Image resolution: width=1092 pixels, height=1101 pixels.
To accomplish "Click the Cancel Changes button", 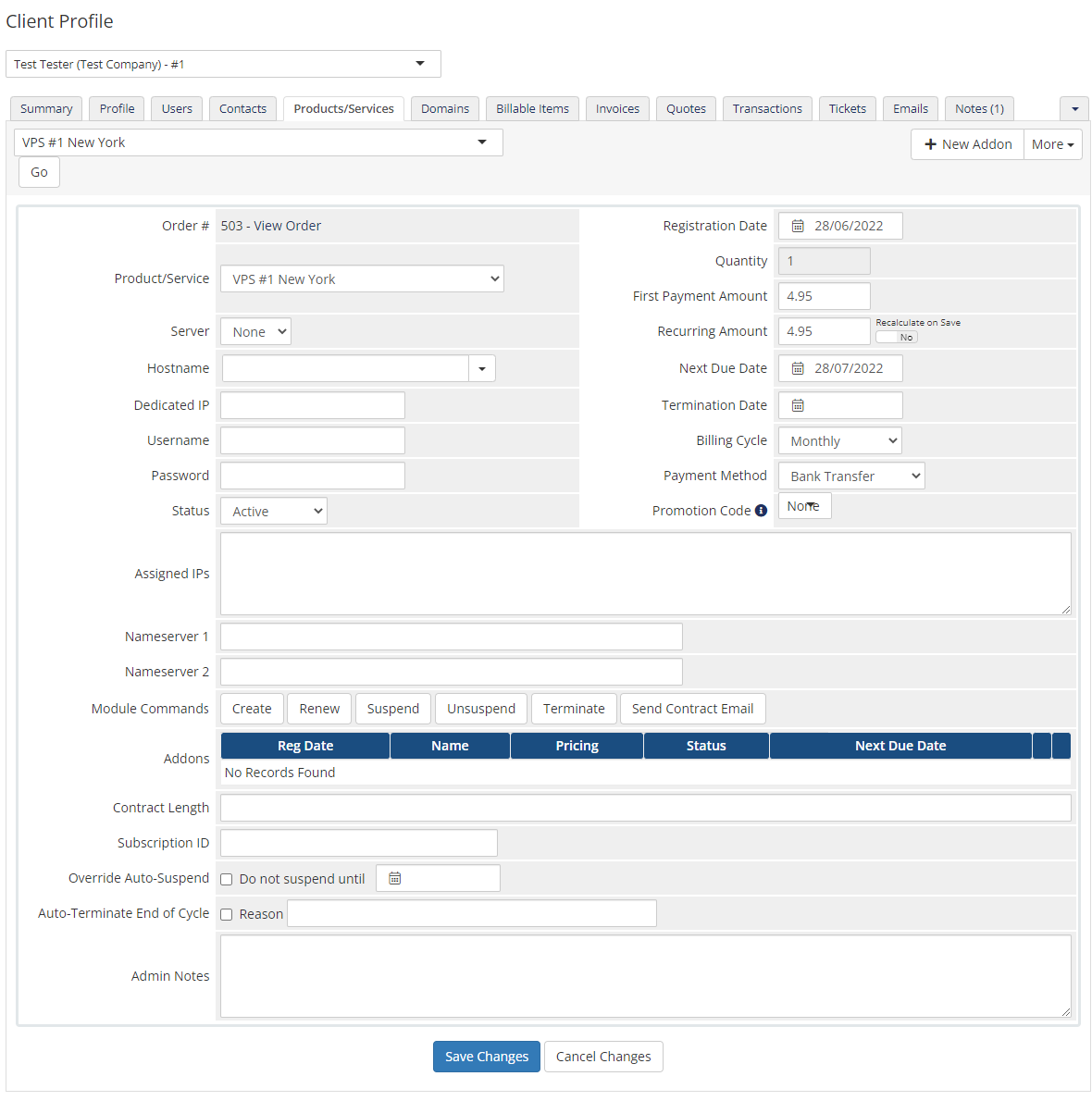I will click(x=603, y=1057).
